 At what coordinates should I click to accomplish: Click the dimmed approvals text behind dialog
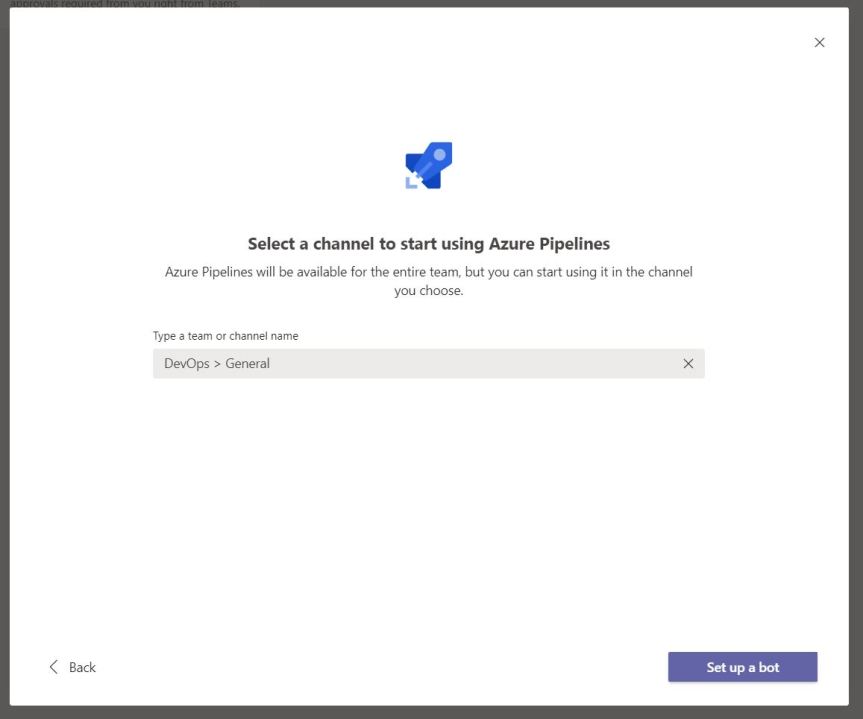(125, 3)
